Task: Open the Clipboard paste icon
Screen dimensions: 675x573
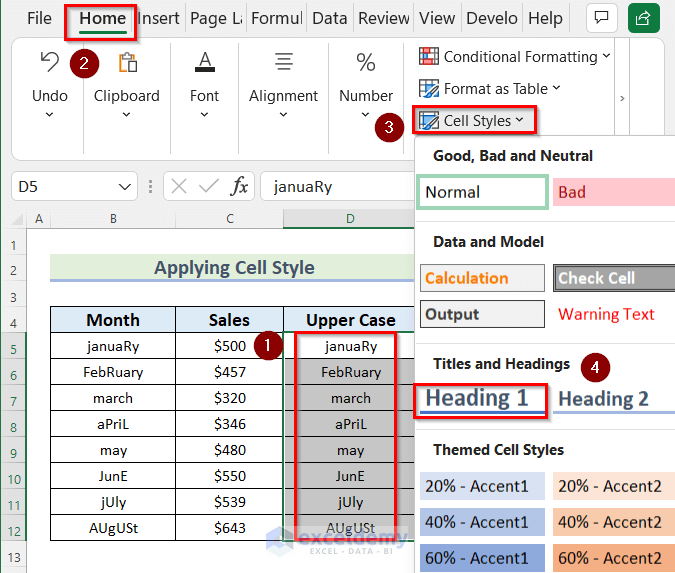Action: pyautogui.click(x=127, y=64)
